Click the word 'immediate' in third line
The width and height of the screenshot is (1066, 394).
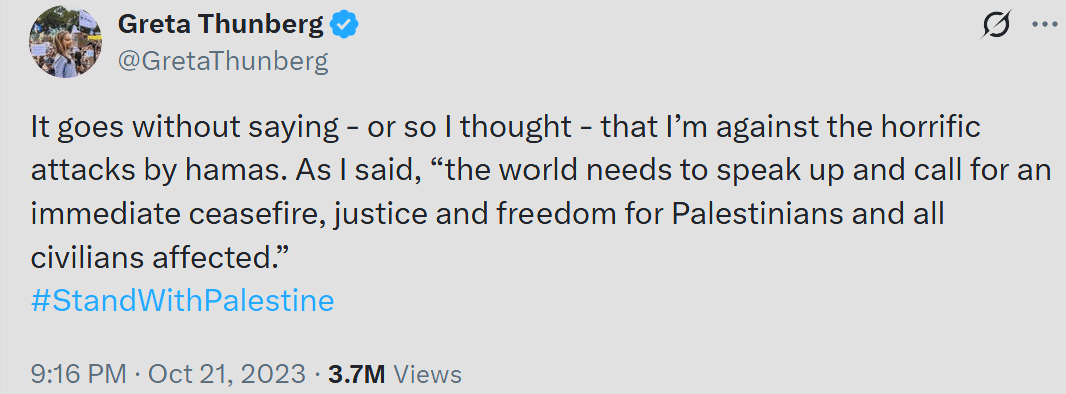coord(94,214)
